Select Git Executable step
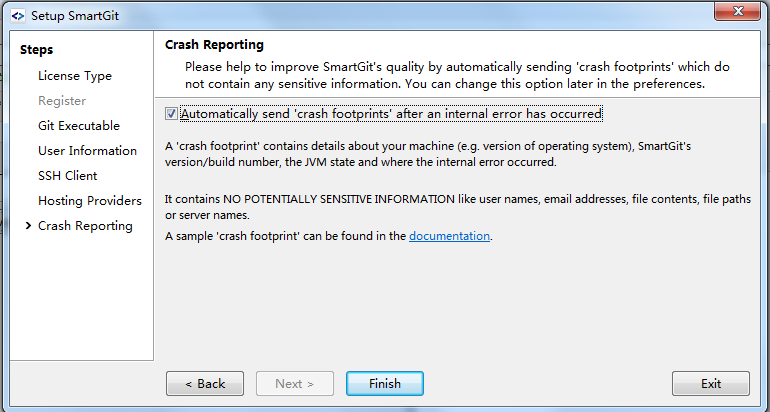This screenshot has width=770, height=412. pyautogui.click(x=79, y=126)
